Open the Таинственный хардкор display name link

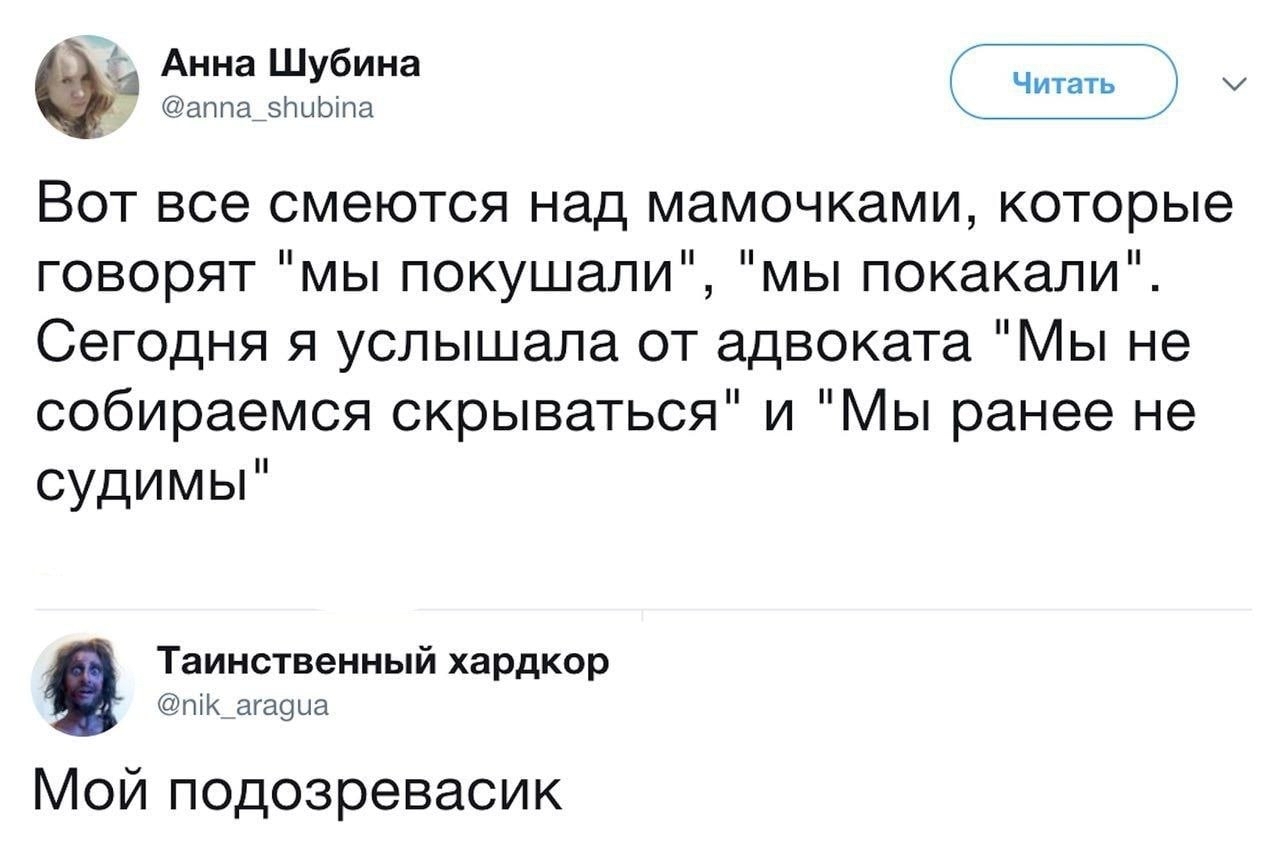383,662
